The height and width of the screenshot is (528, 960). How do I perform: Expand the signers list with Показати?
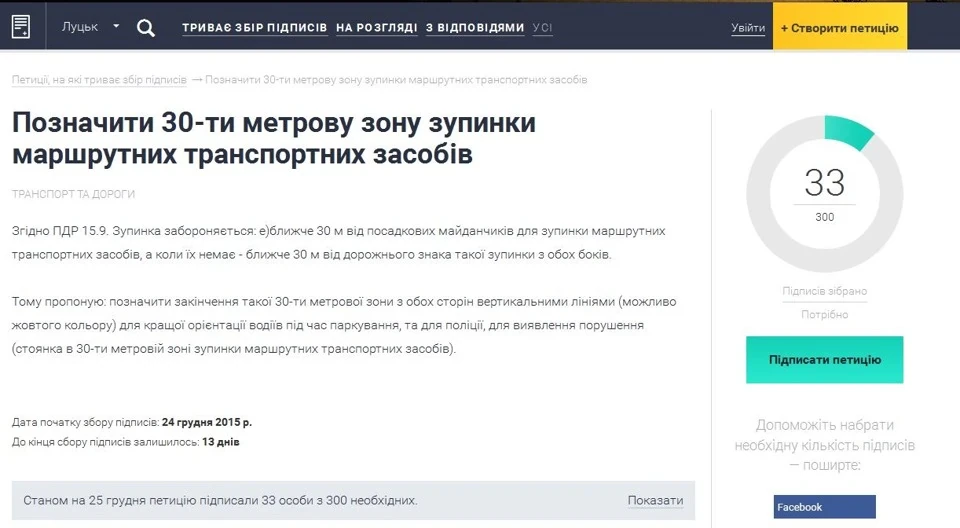655,500
